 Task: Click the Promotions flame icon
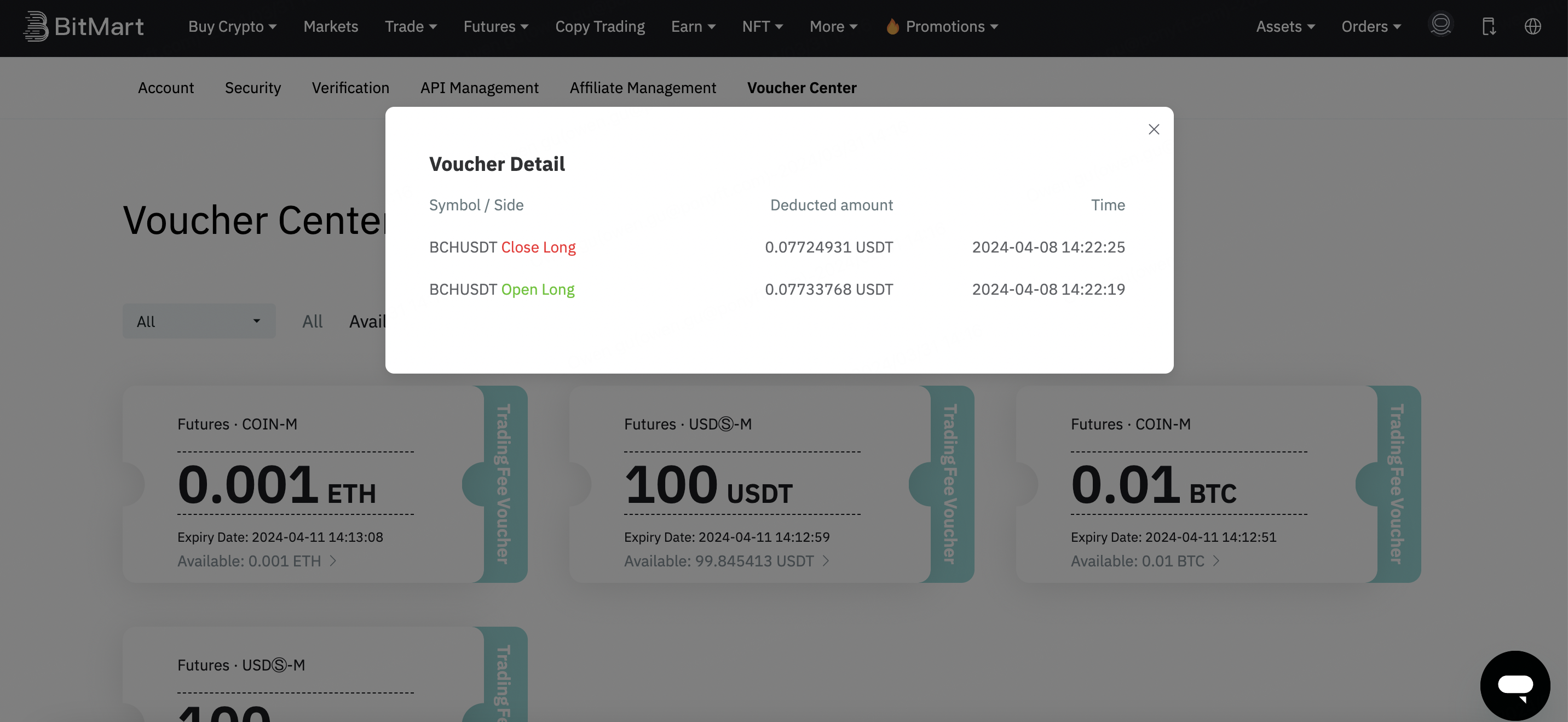(892, 26)
